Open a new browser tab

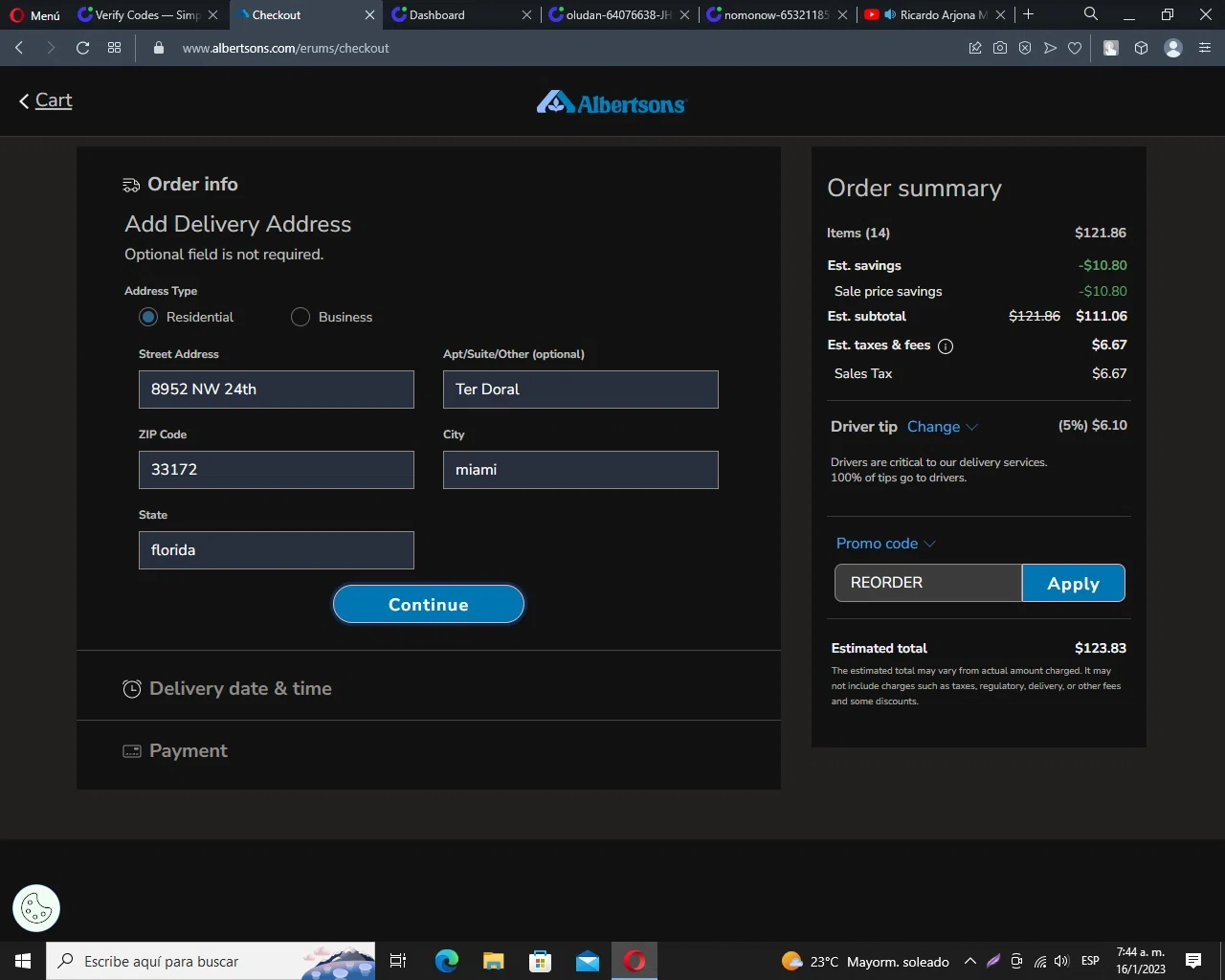(x=1029, y=14)
